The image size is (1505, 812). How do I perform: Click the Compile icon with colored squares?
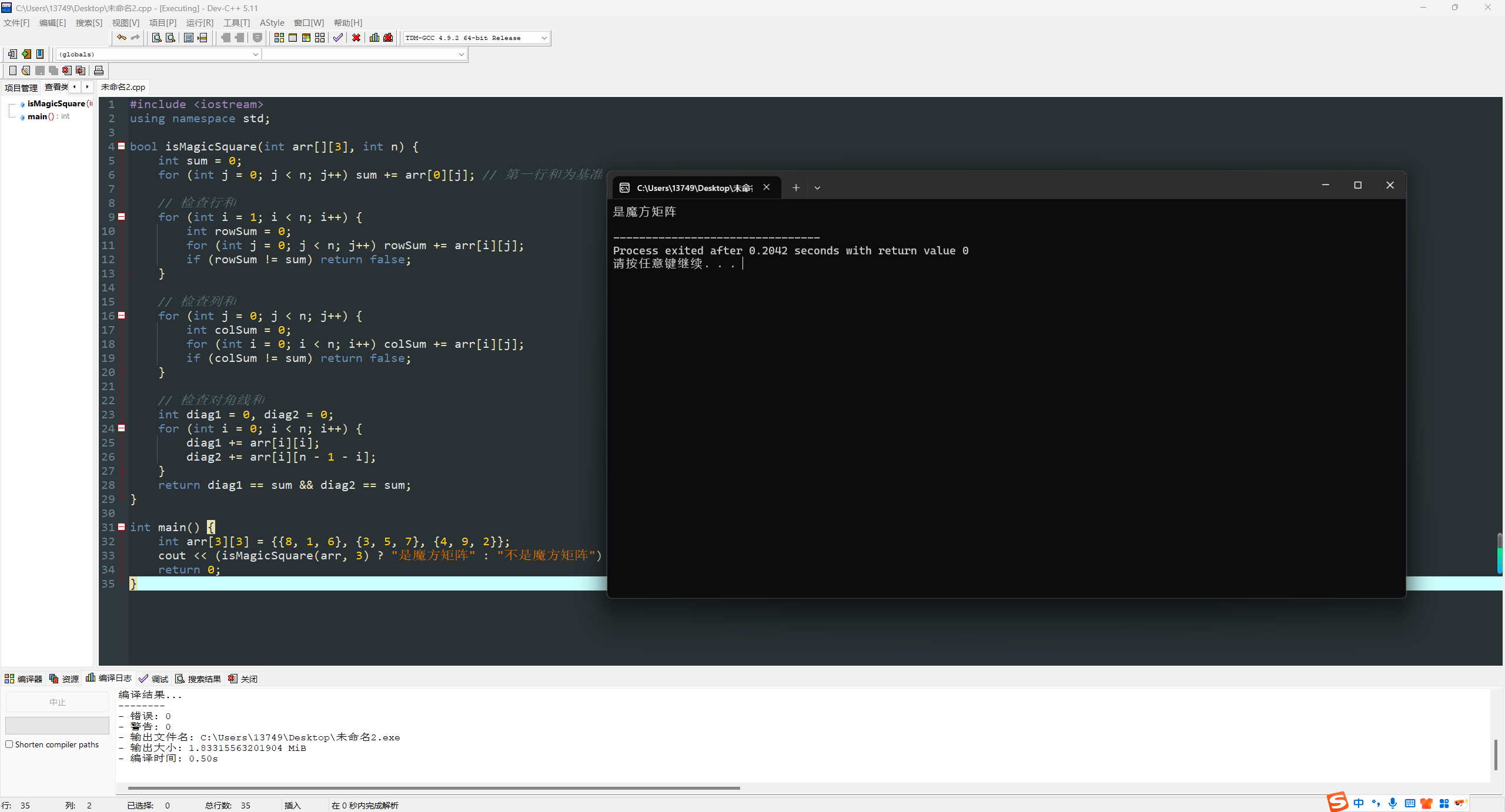point(279,38)
